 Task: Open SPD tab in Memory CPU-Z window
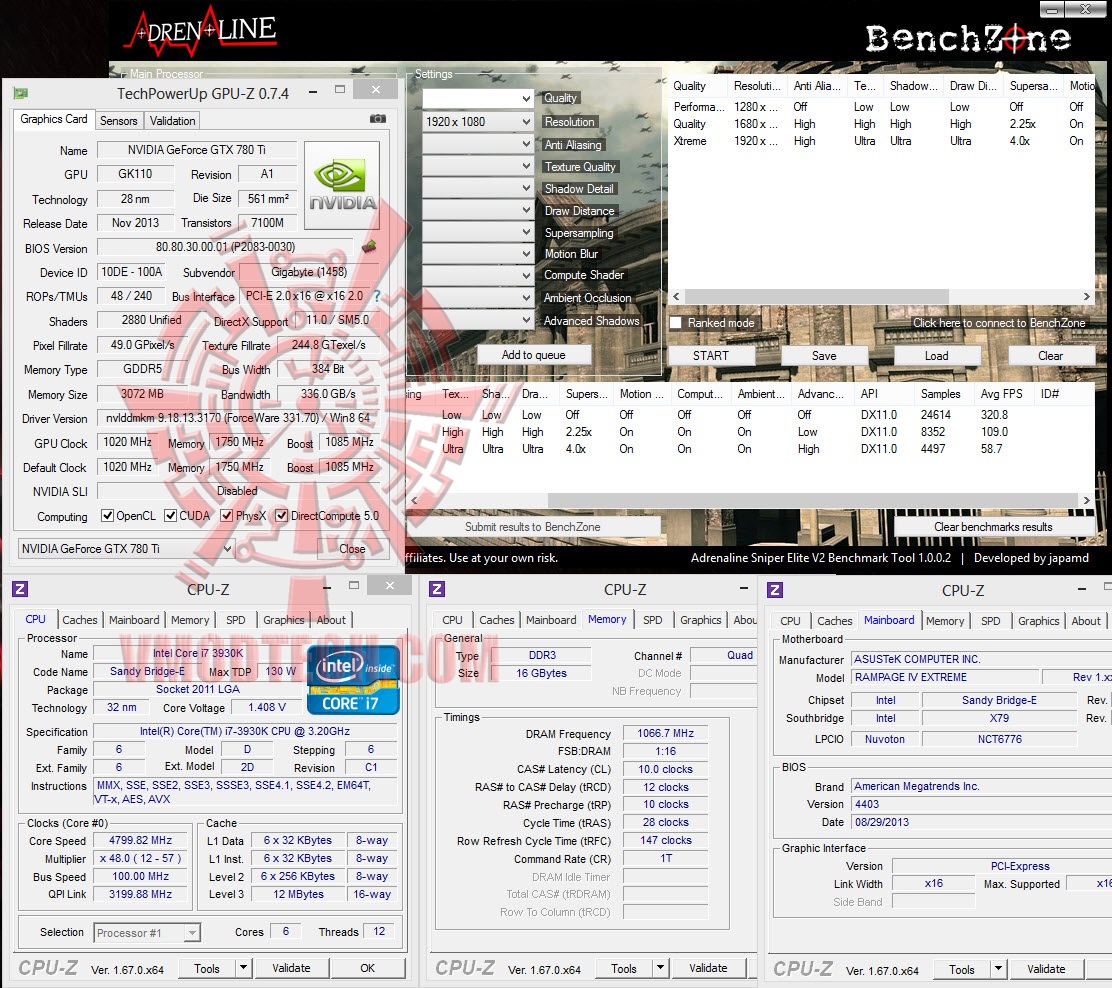[x=652, y=620]
